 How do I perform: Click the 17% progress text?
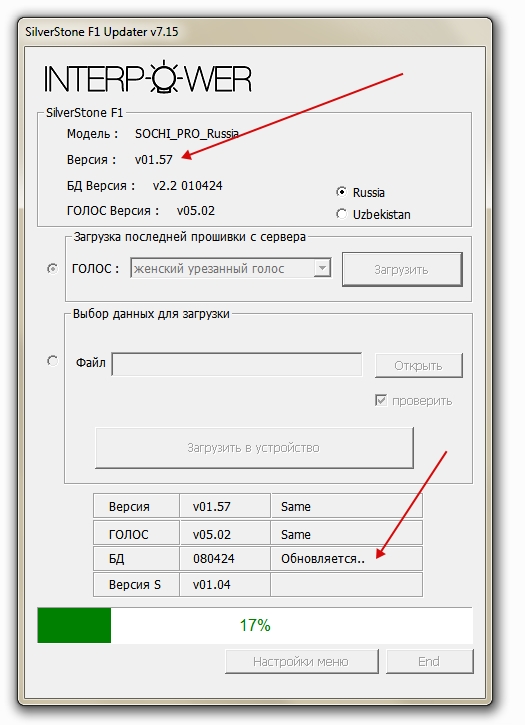255,625
